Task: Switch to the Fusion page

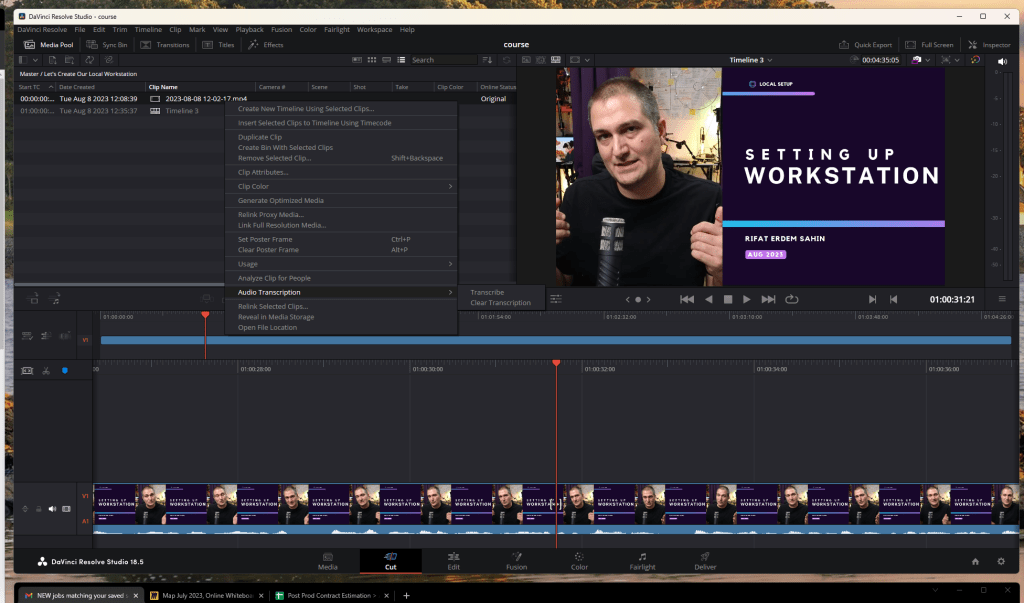Action: coord(516,561)
